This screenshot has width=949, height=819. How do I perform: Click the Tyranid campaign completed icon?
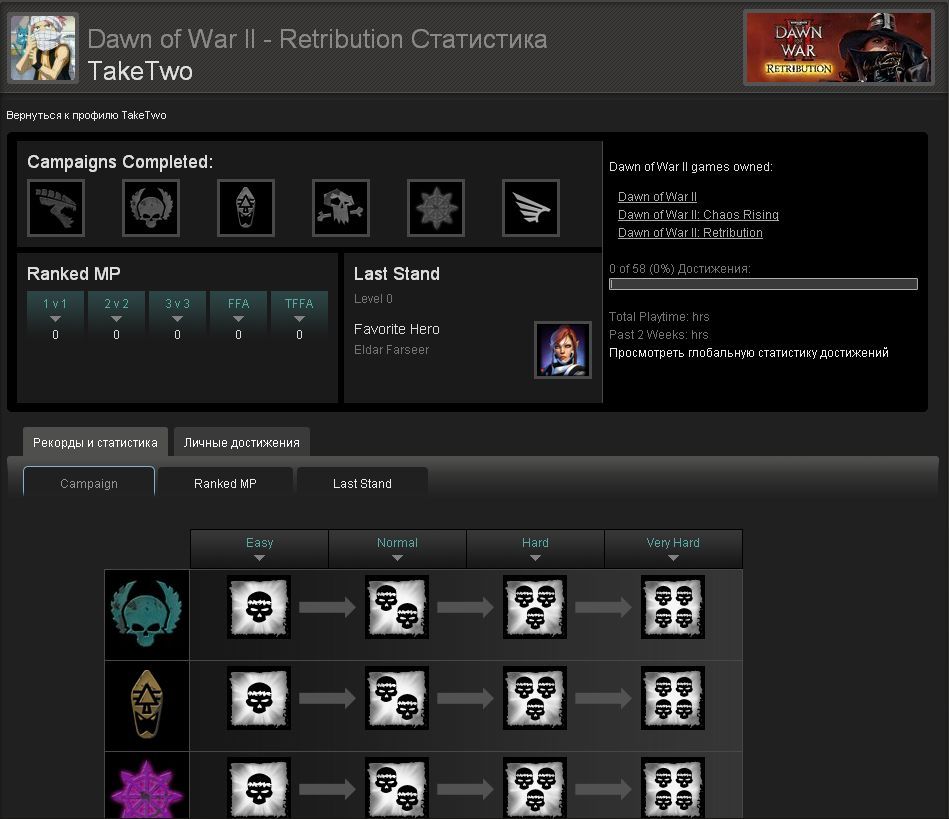point(56,208)
